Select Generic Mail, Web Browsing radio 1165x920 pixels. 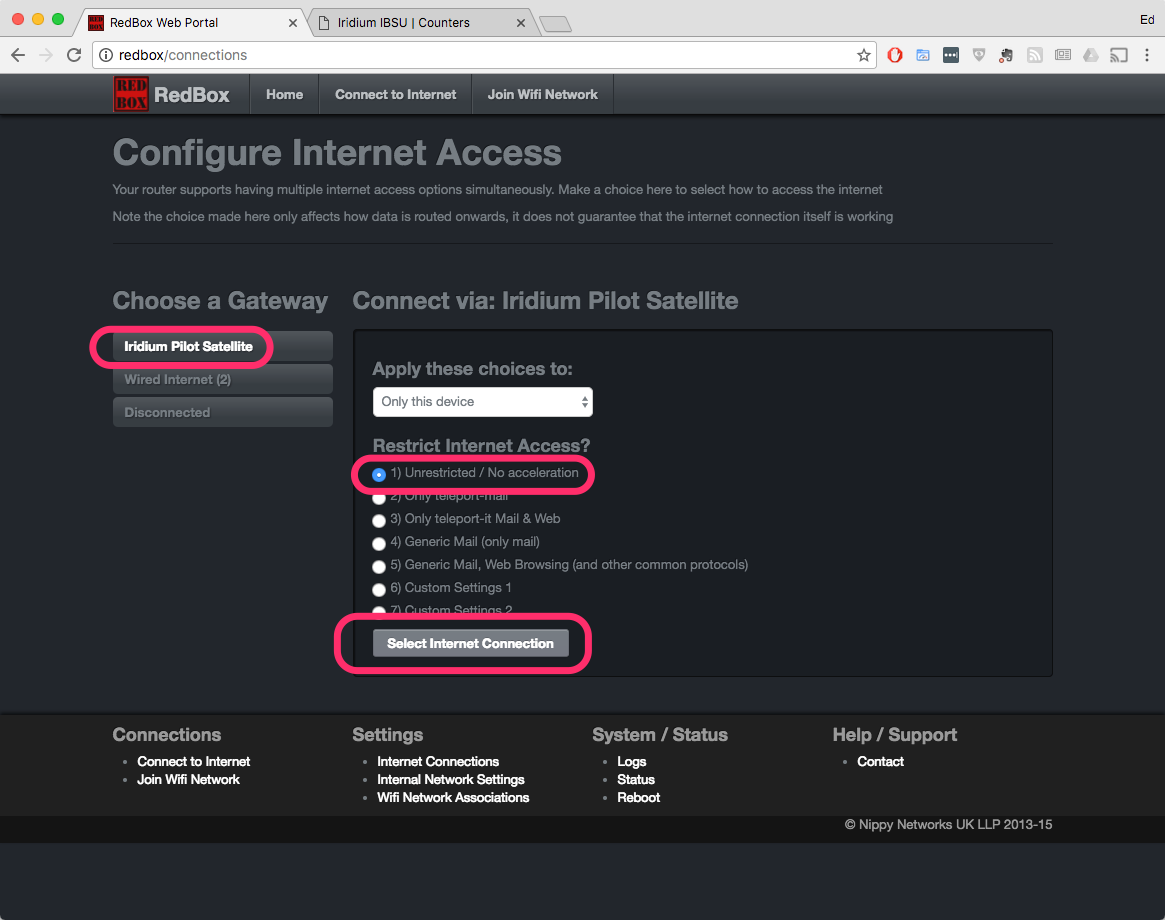pos(379,566)
